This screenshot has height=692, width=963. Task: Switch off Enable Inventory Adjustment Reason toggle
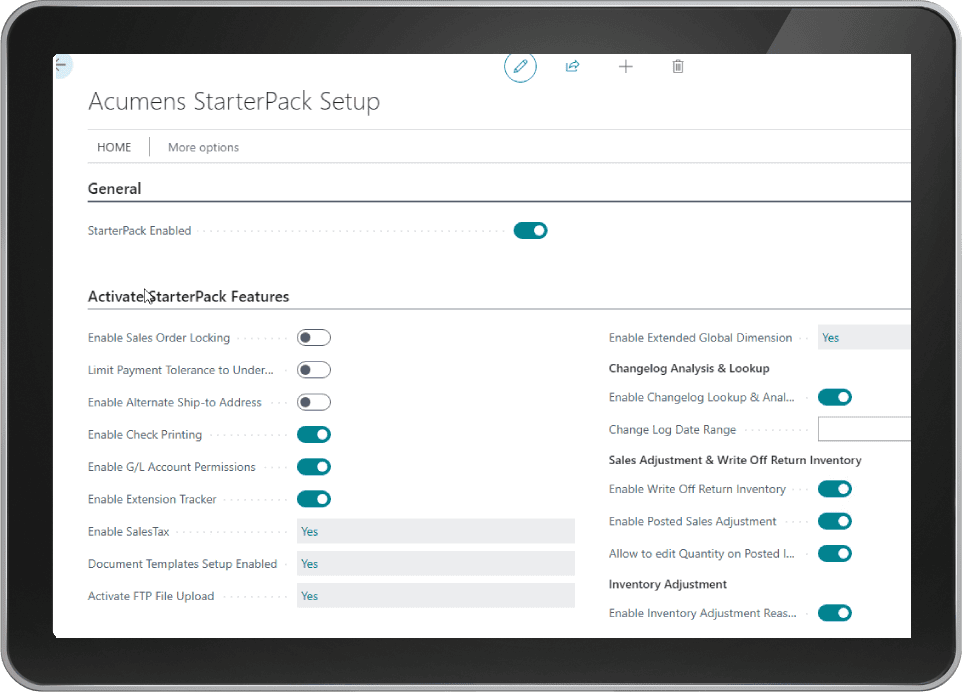coord(835,613)
